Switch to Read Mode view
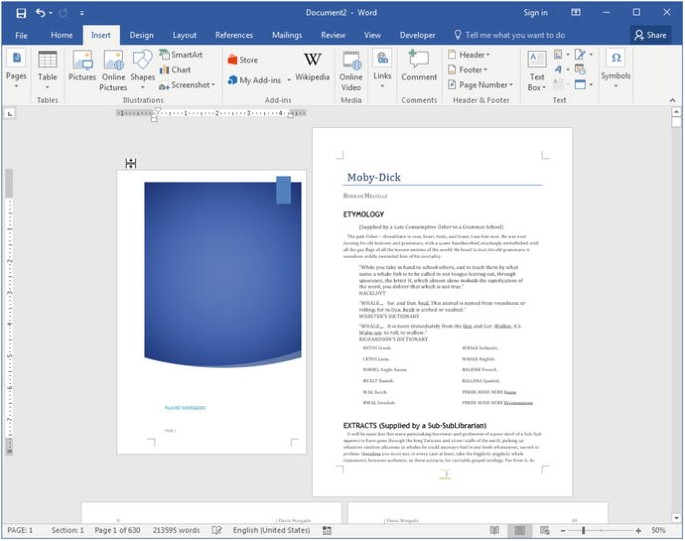Viewport: 685px width, 541px height. pyautogui.click(x=495, y=530)
